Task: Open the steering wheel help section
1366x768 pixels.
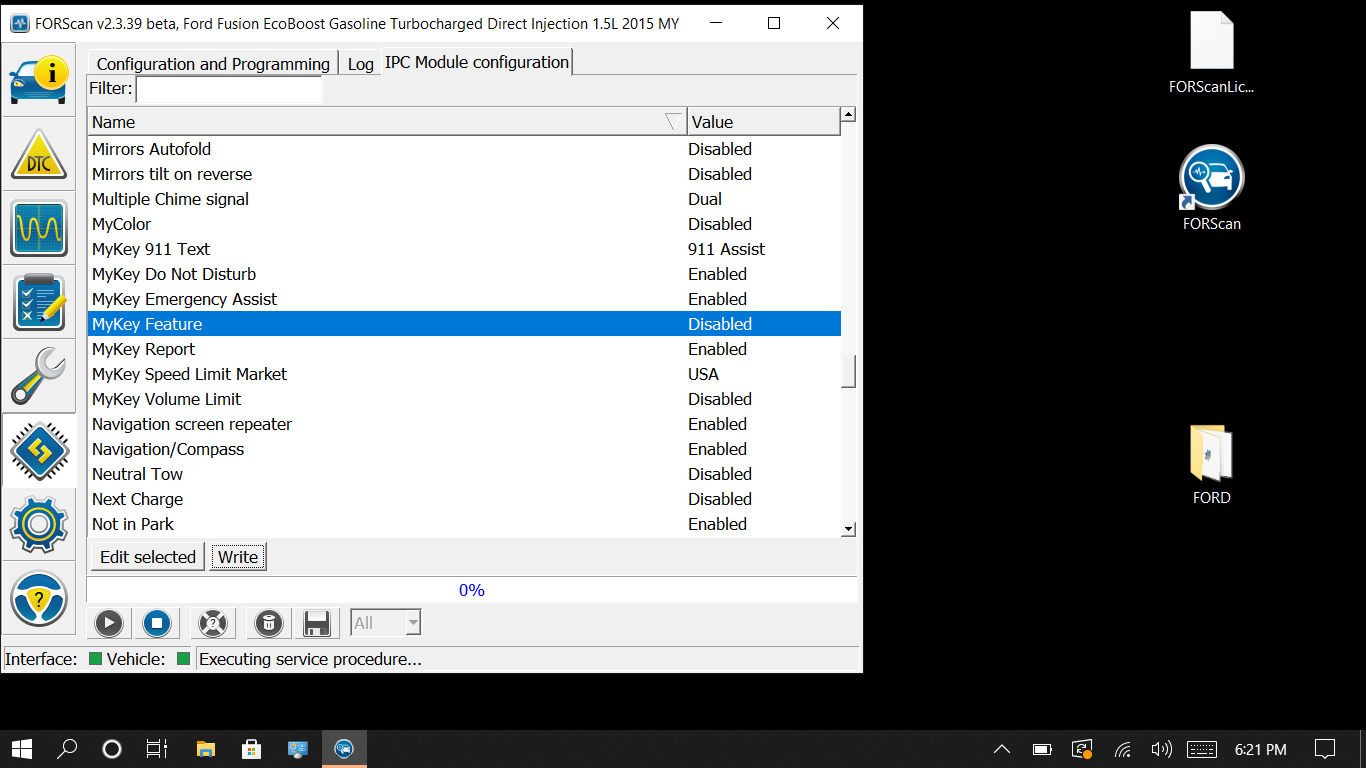Action: coord(39,598)
